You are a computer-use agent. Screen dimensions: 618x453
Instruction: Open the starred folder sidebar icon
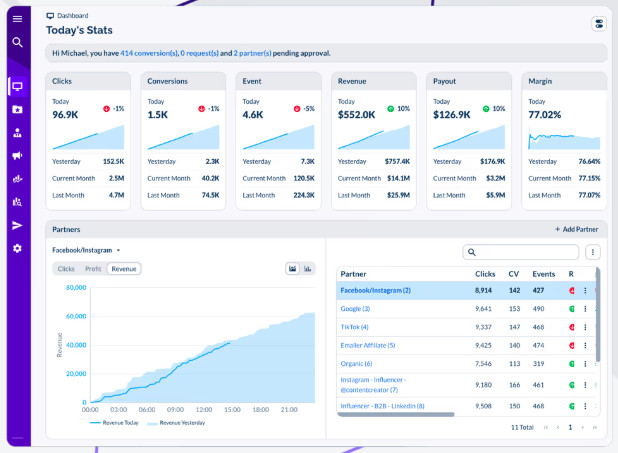tap(17, 109)
